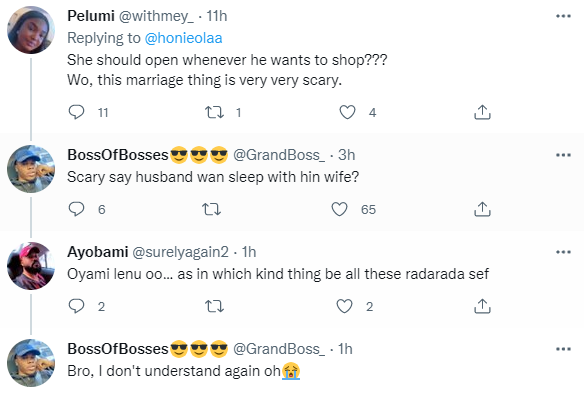
Task: Share the BossOfBosses 3h tweet
Action: 482,209
